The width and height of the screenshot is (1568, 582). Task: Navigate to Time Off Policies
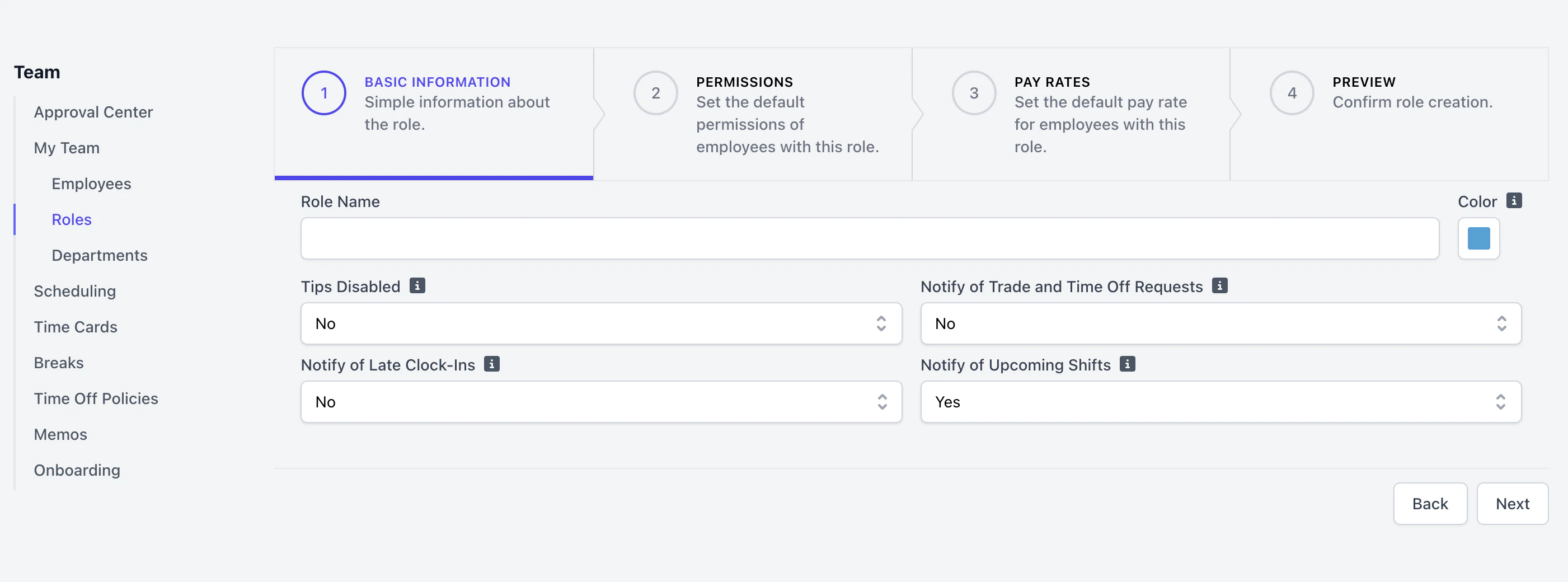[x=96, y=399]
